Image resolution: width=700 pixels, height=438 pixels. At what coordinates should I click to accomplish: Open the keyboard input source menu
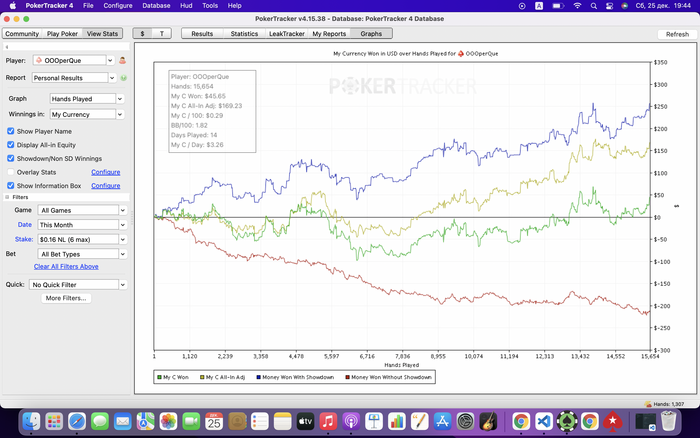[x=539, y=6]
